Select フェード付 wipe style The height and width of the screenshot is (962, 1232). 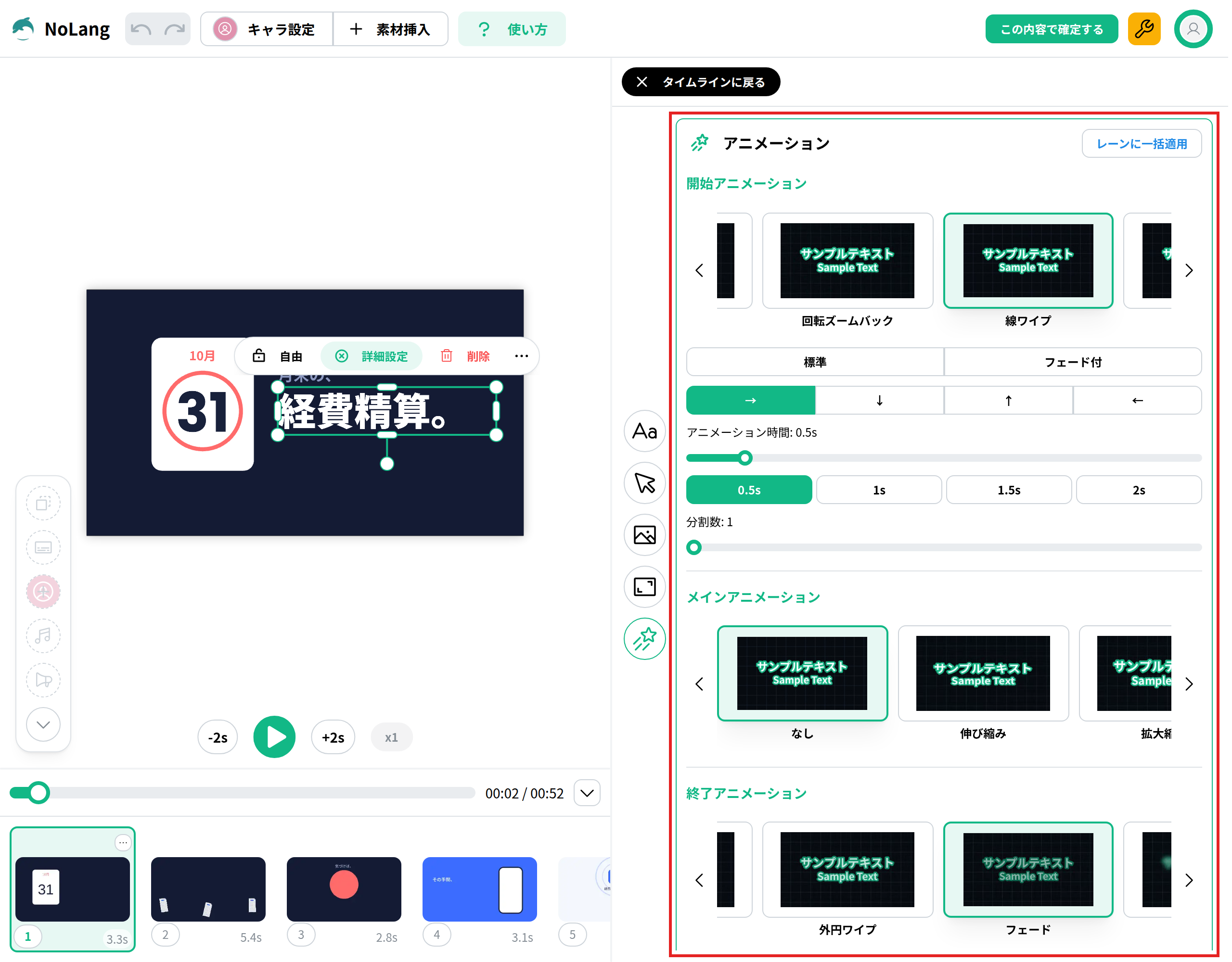(1076, 363)
